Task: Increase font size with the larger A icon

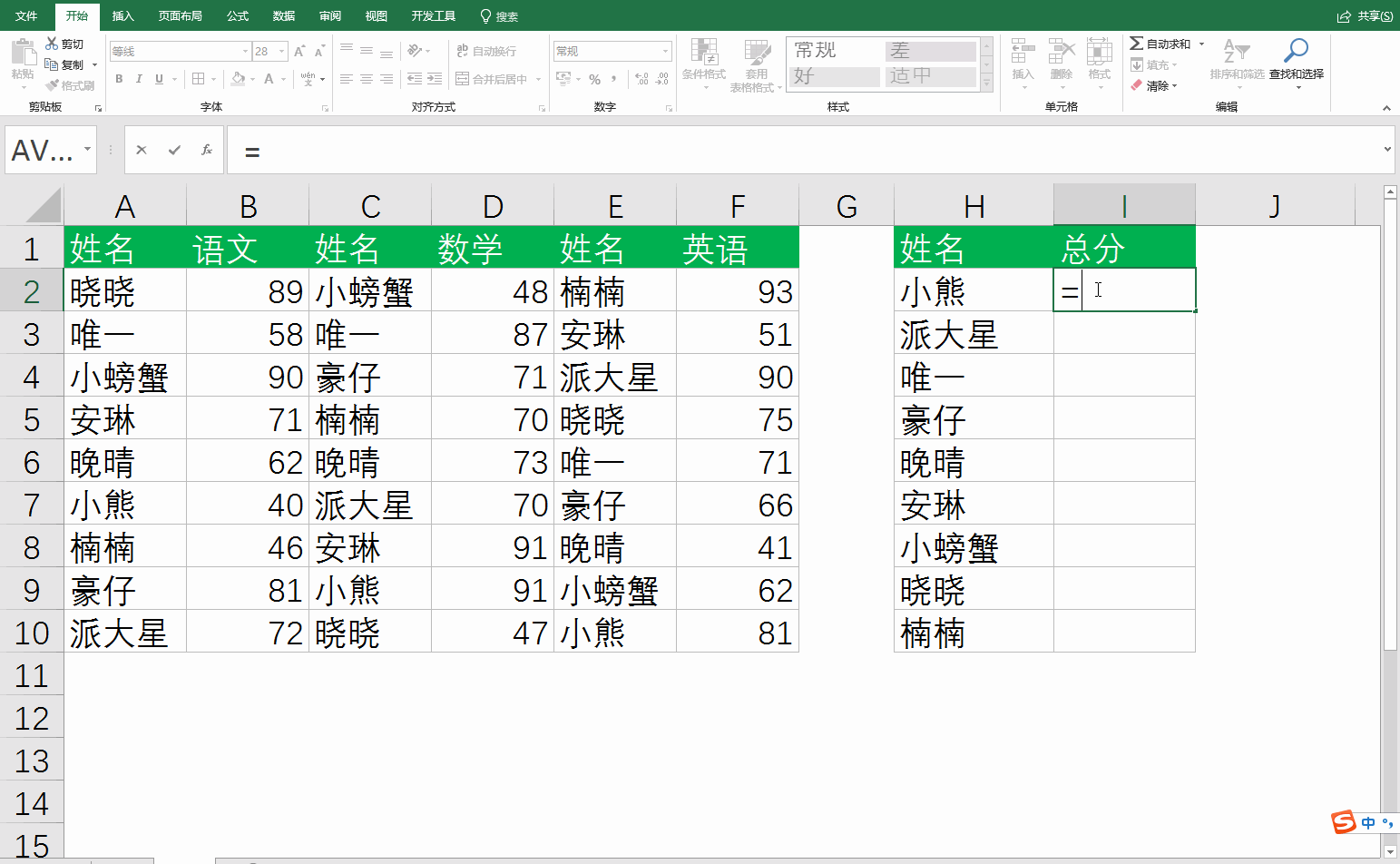Action: coord(299,52)
